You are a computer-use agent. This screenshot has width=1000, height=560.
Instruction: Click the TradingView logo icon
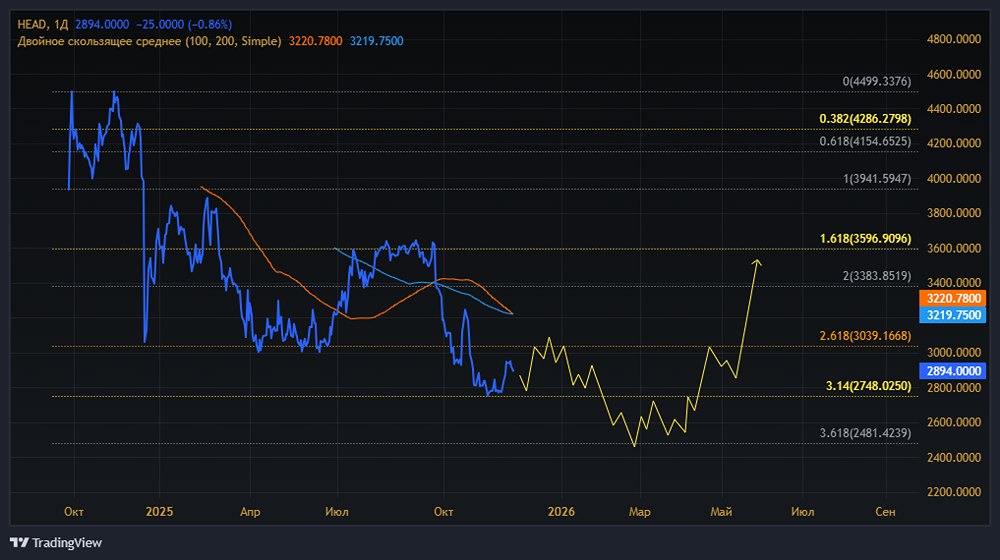20,542
